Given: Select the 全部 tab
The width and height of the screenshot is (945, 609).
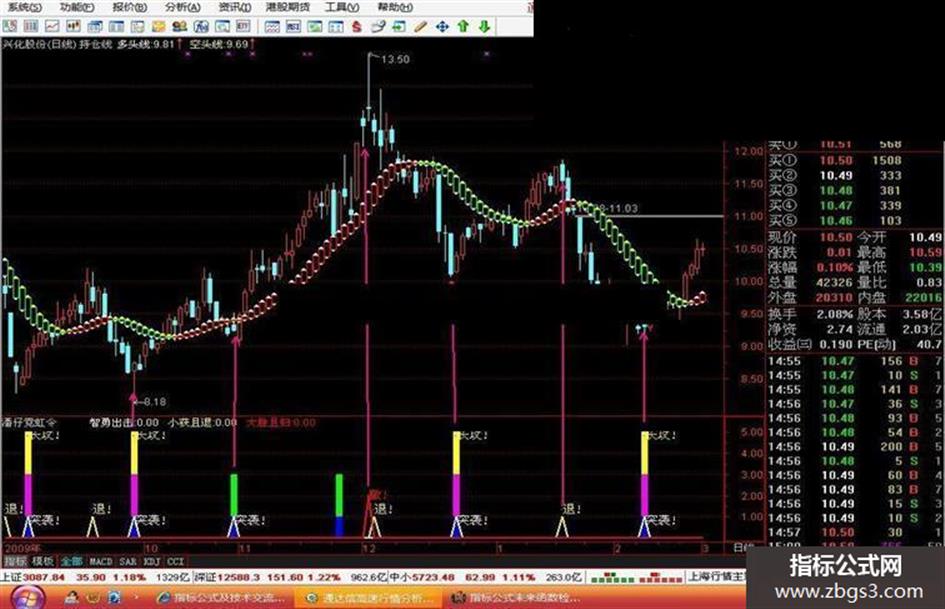Looking at the screenshot, I should coord(71,561).
